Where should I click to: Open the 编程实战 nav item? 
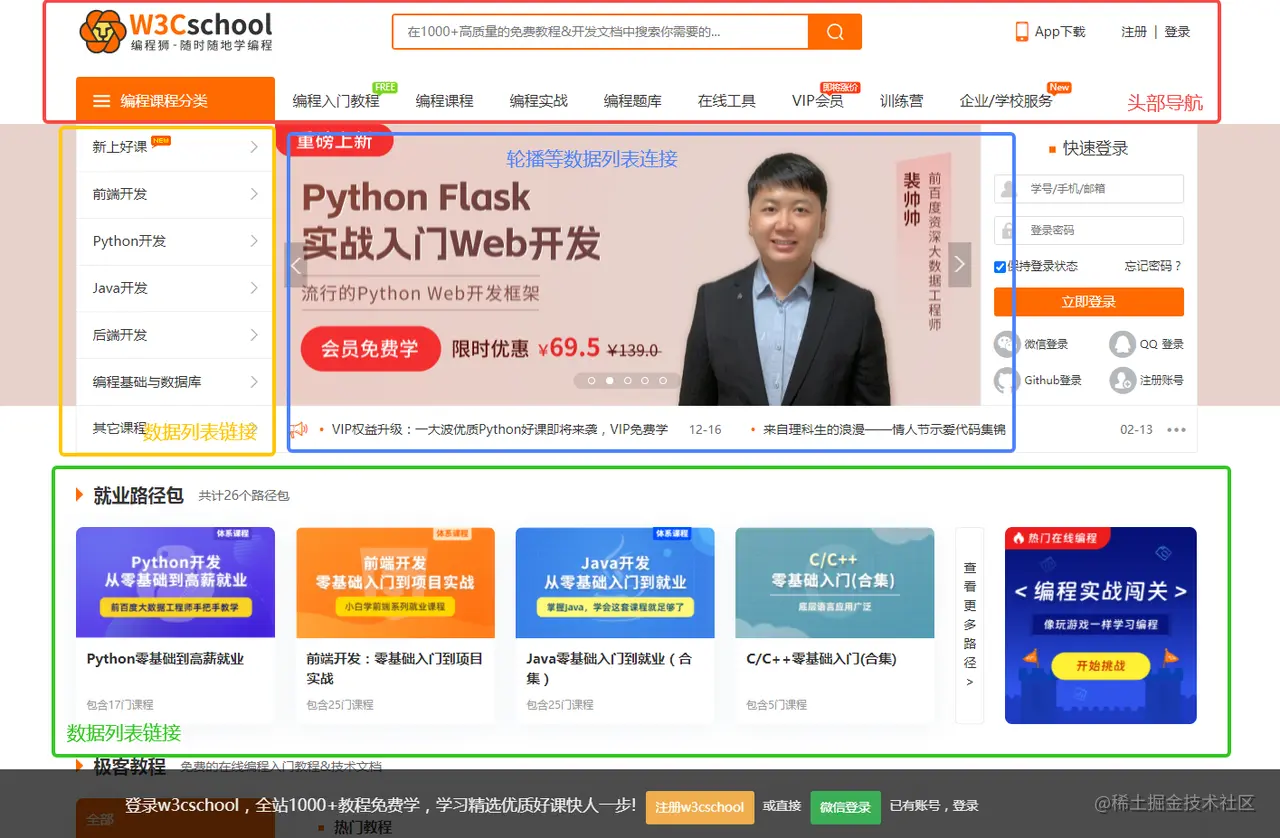(x=539, y=101)
